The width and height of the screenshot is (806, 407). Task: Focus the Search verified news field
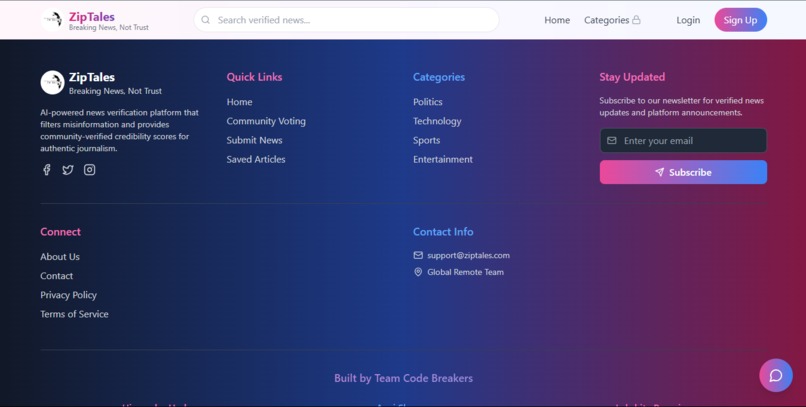point(346,20)
